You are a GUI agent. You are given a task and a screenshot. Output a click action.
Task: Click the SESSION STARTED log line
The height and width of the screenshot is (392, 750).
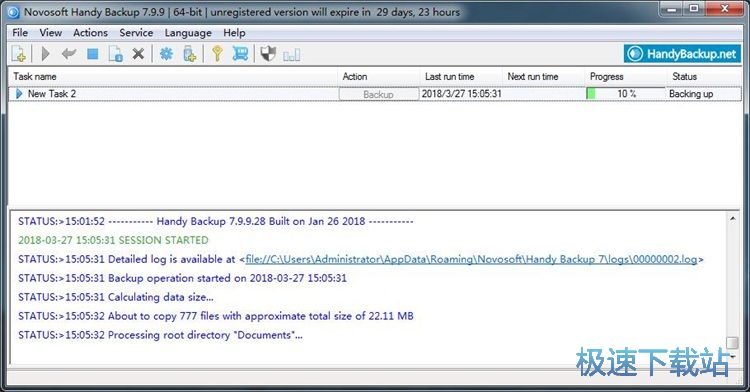pos(113,240)
